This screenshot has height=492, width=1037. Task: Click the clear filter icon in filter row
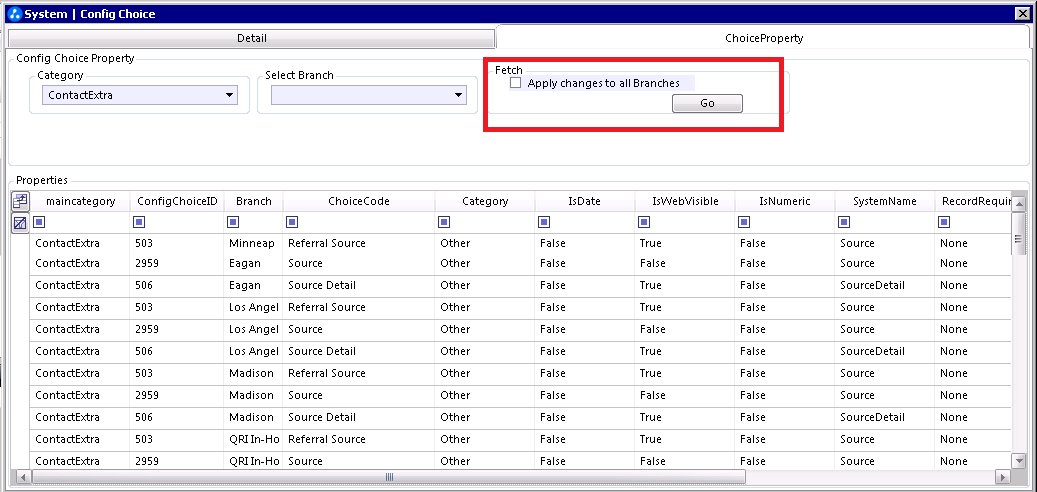tap(20, 224)
